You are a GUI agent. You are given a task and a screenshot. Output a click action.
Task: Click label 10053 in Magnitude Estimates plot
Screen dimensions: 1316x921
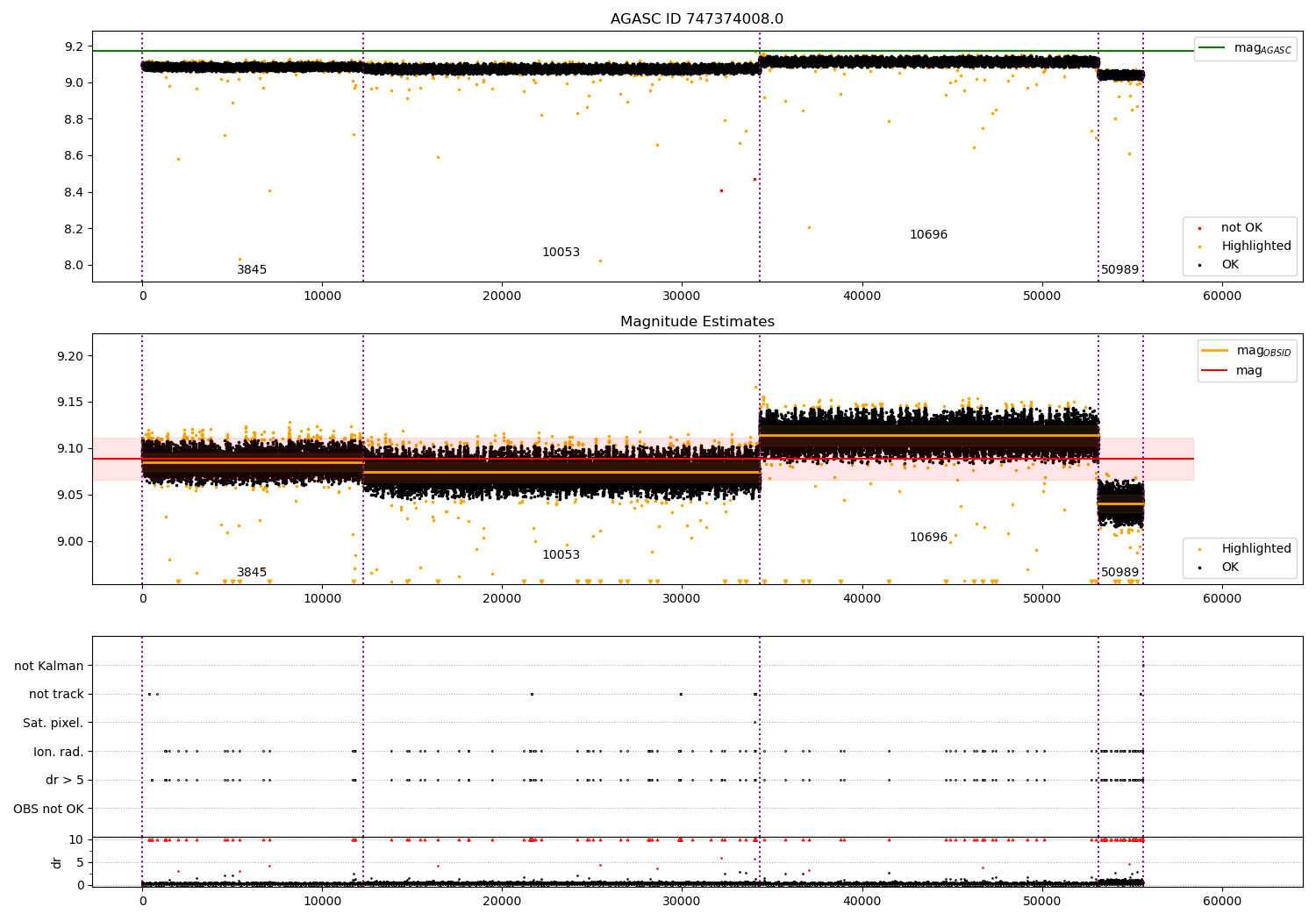561,555
